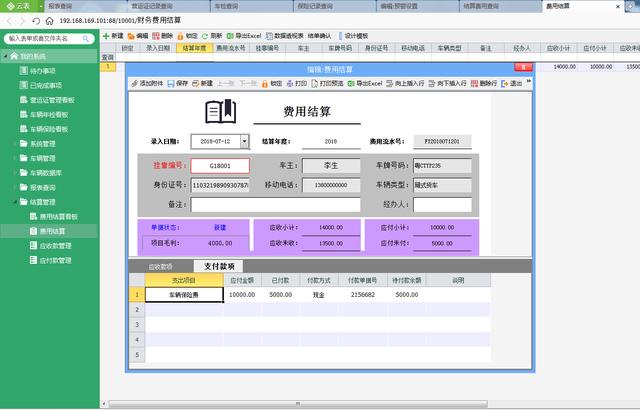Expand 车辆数据库 folder in sidebar

coord(16,173)
